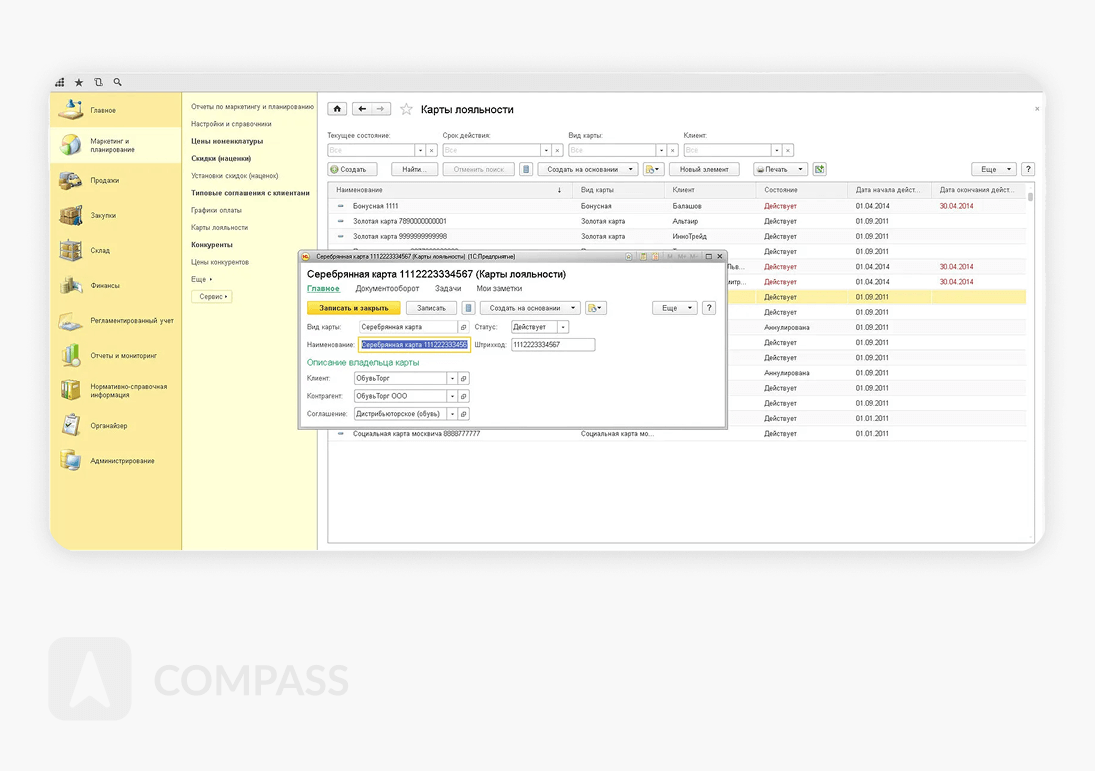
Task: Clear the Текущее состояние filter with x
Action: click(x=432, y=150)
